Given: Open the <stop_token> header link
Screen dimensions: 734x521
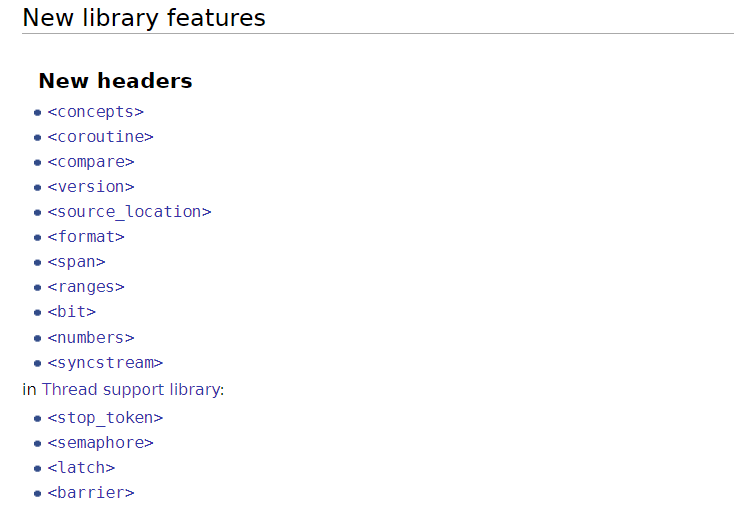Looking at the screenshot, I should pyautogui.click(x=105, y=418).
